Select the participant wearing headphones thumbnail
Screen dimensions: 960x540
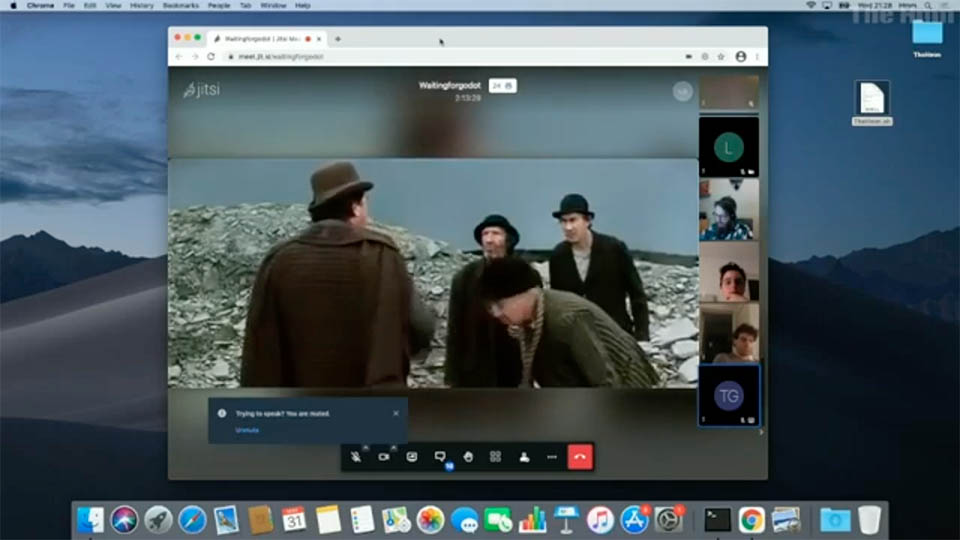729,209
